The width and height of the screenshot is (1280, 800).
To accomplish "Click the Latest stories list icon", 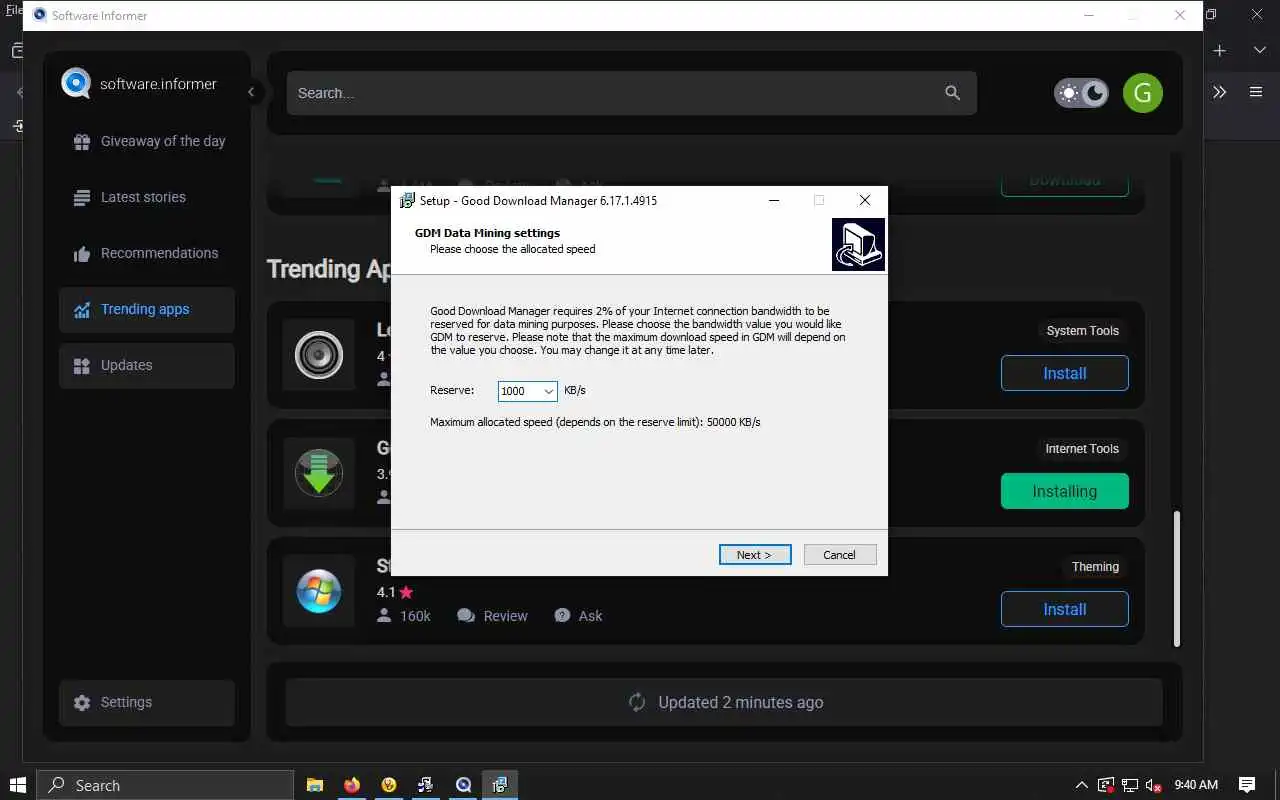I will coord(82,198).
